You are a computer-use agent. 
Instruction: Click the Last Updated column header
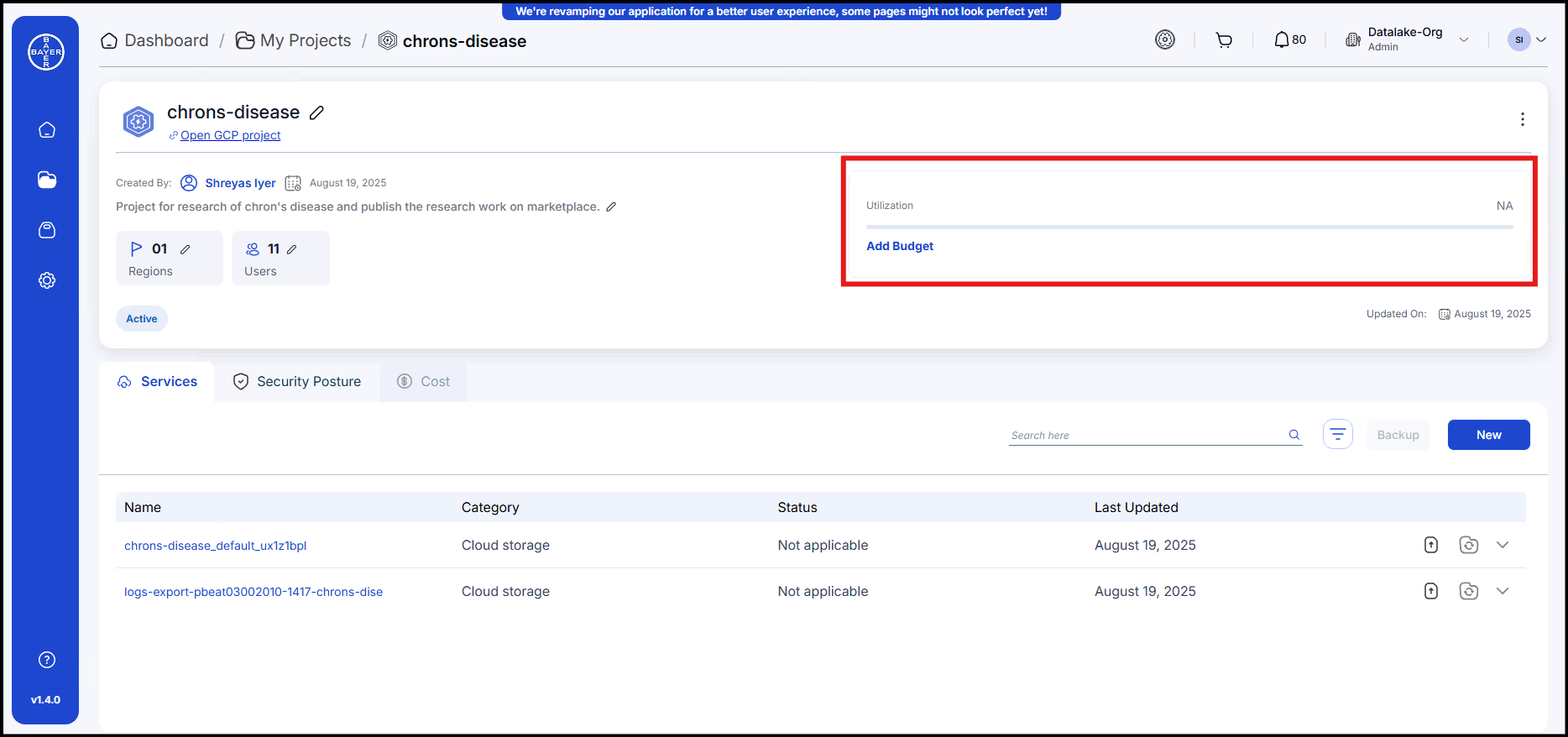point(1137,507)
